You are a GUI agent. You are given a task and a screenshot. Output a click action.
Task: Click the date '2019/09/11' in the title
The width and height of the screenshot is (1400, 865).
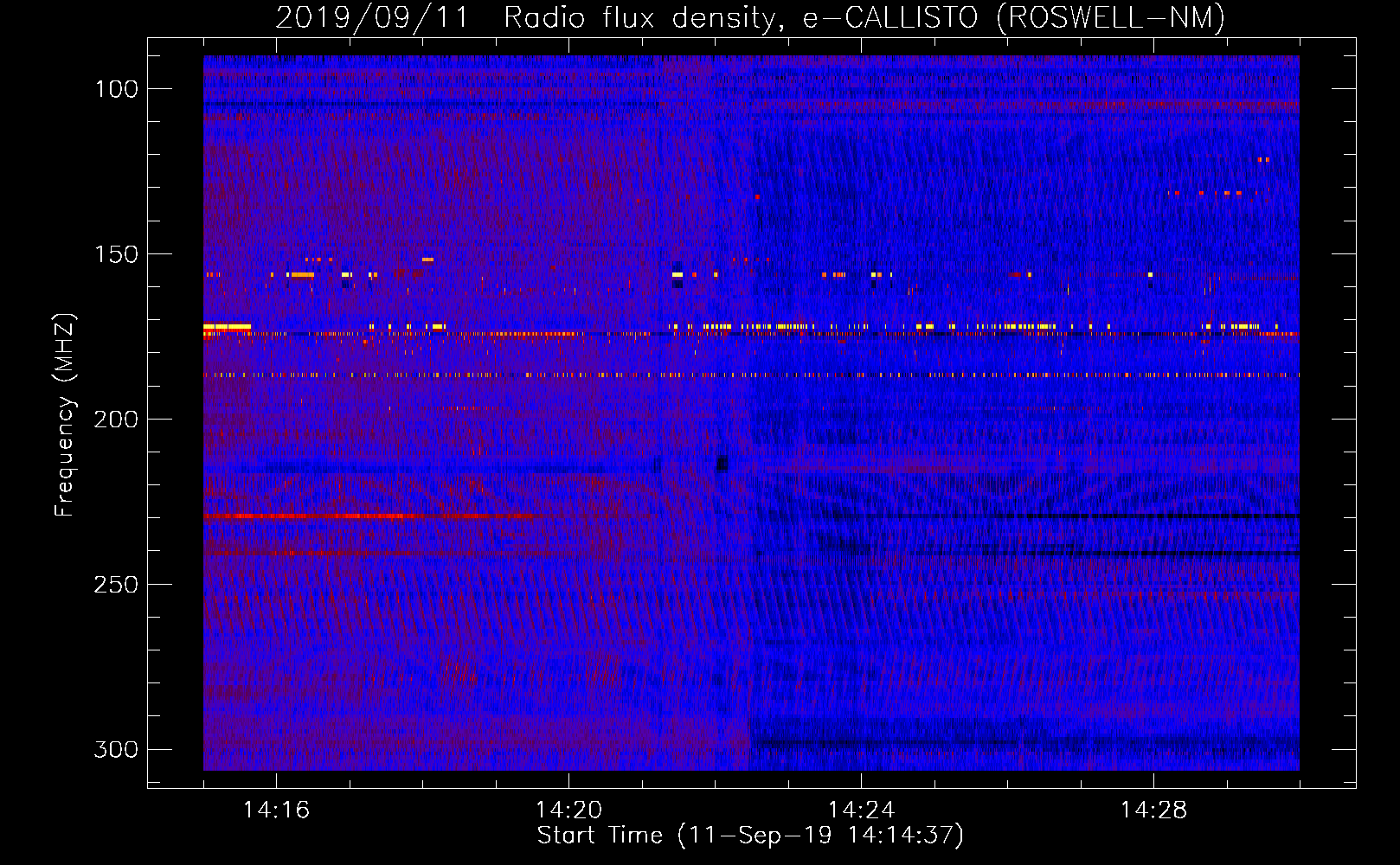372,17
